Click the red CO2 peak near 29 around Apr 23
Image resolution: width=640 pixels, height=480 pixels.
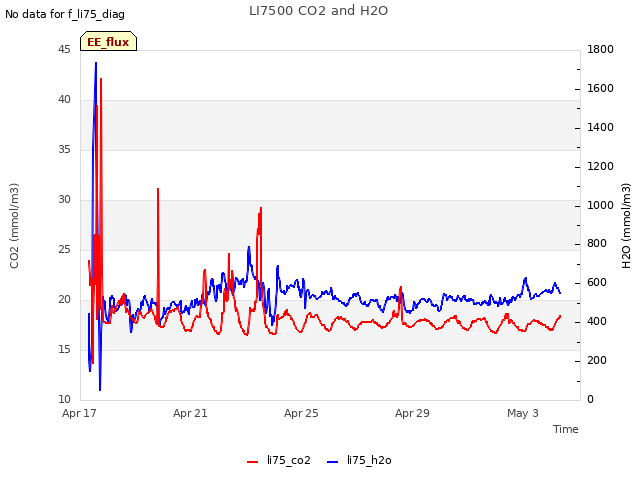(x=260, y=210)
